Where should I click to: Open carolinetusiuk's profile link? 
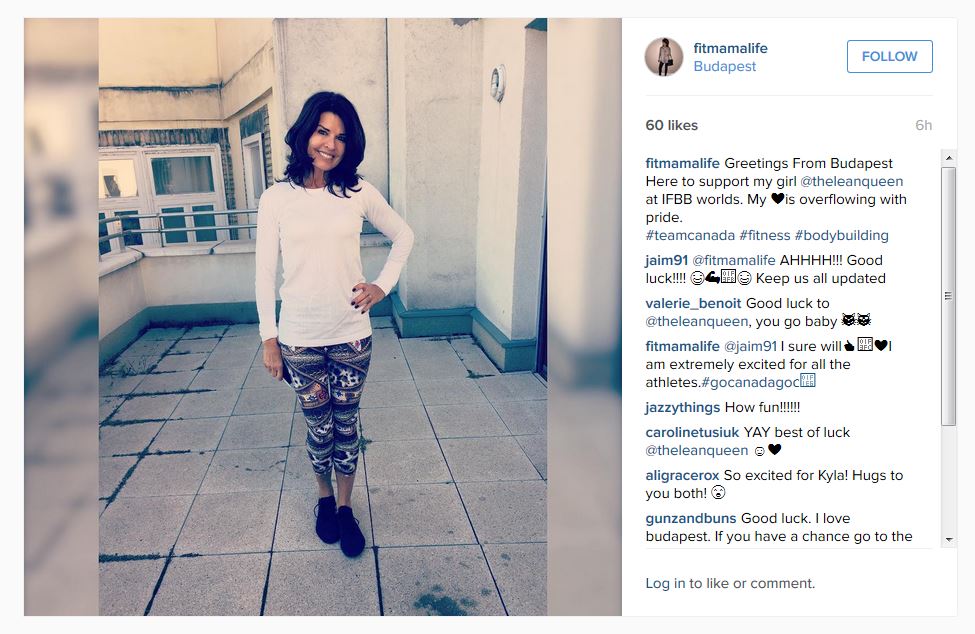tap(692, 433)
